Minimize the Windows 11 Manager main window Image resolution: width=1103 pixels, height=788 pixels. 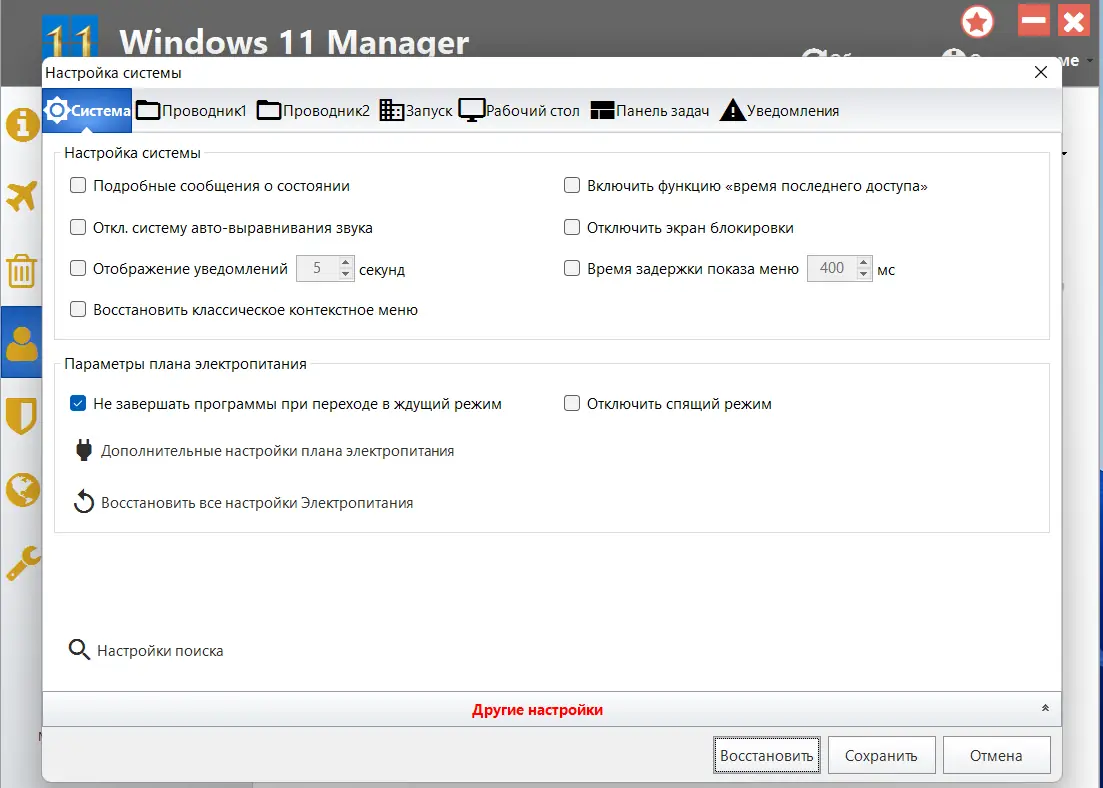(1033, 21)
